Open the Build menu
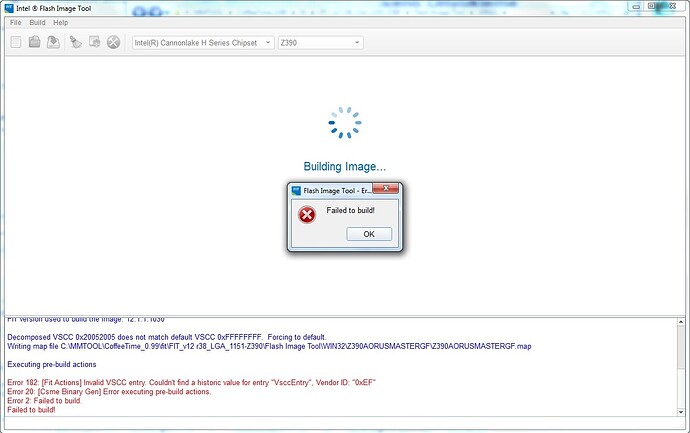Image resolution: width=690 pixels, height=433 pixels. tap(37, 22)
